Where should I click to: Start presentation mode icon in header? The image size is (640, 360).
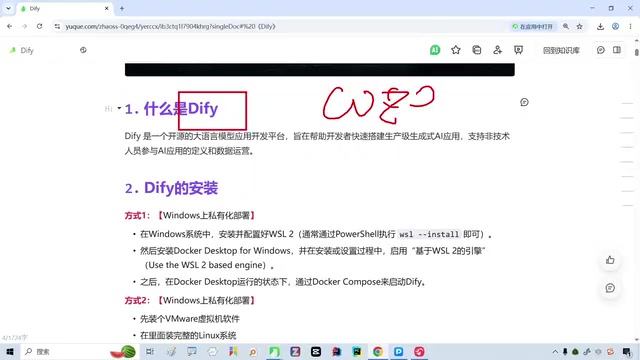518,50
